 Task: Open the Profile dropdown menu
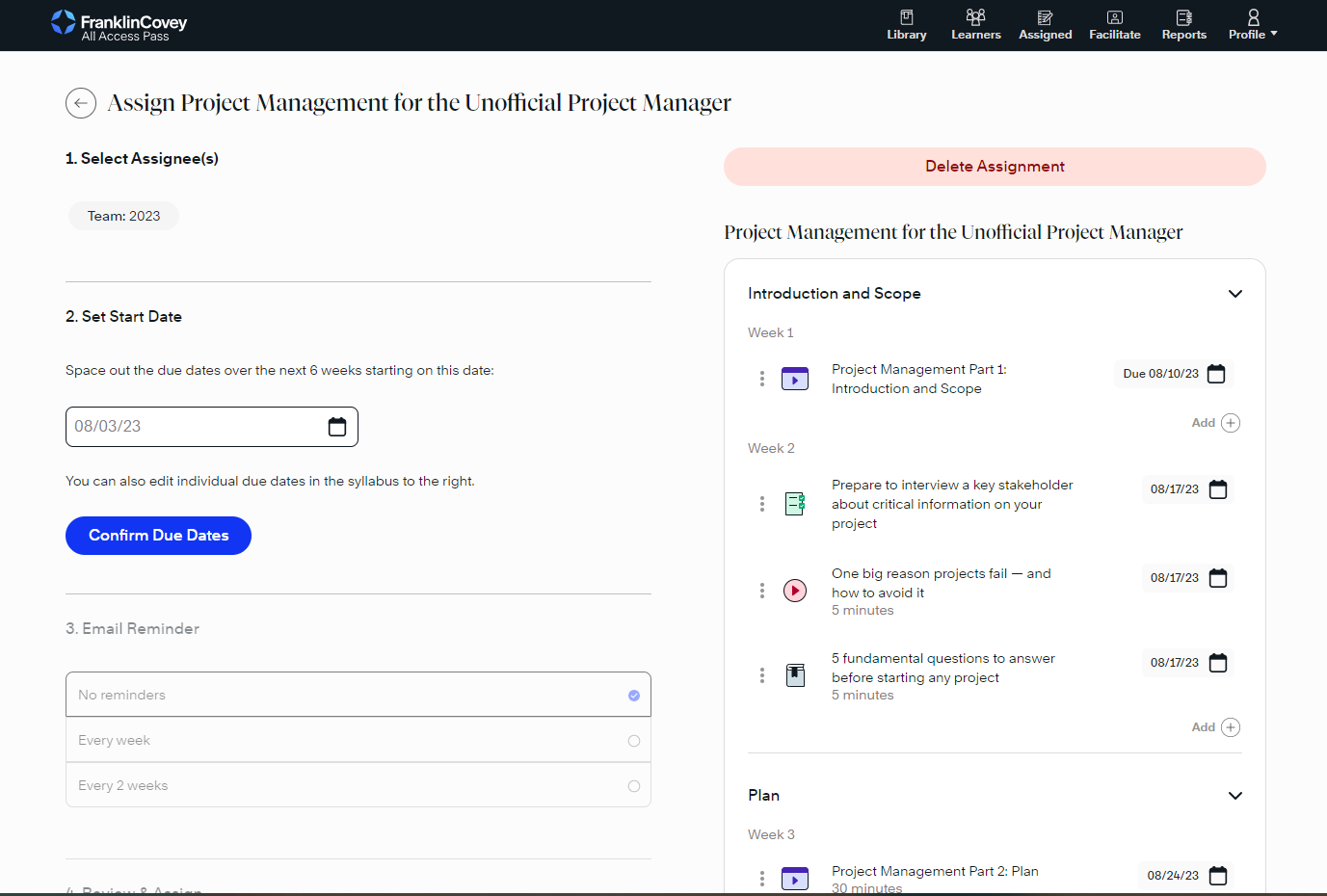click(1253, 25)
